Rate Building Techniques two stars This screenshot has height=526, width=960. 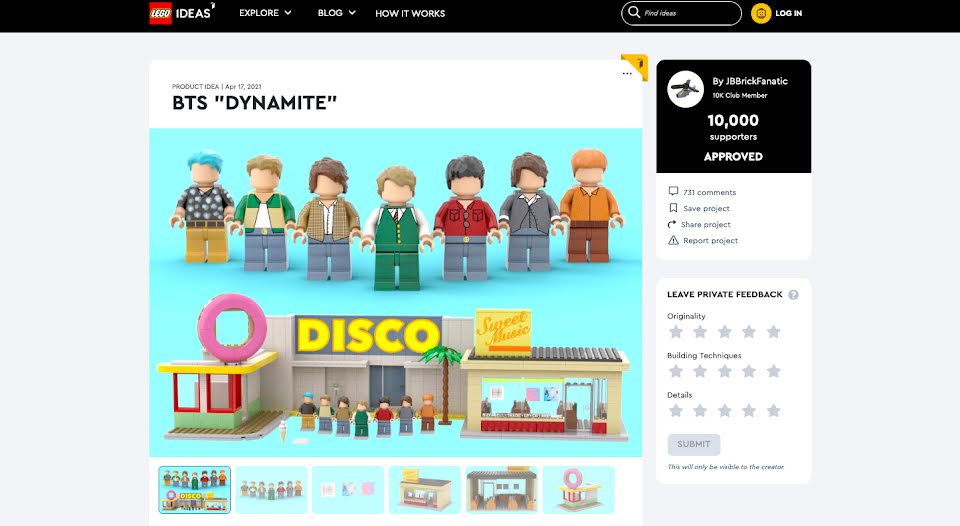[700, 371]
